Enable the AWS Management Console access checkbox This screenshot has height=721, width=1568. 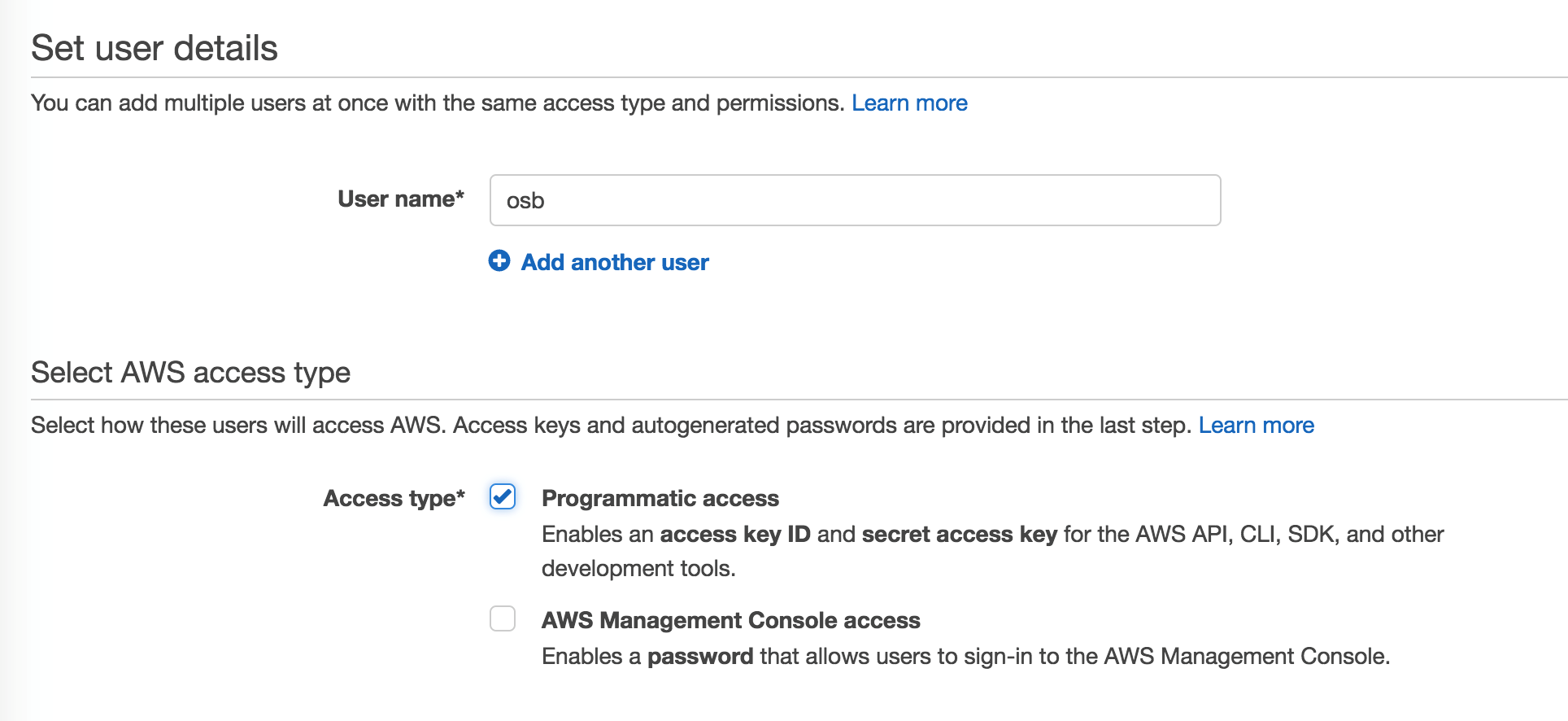click(x=503, y=618)
